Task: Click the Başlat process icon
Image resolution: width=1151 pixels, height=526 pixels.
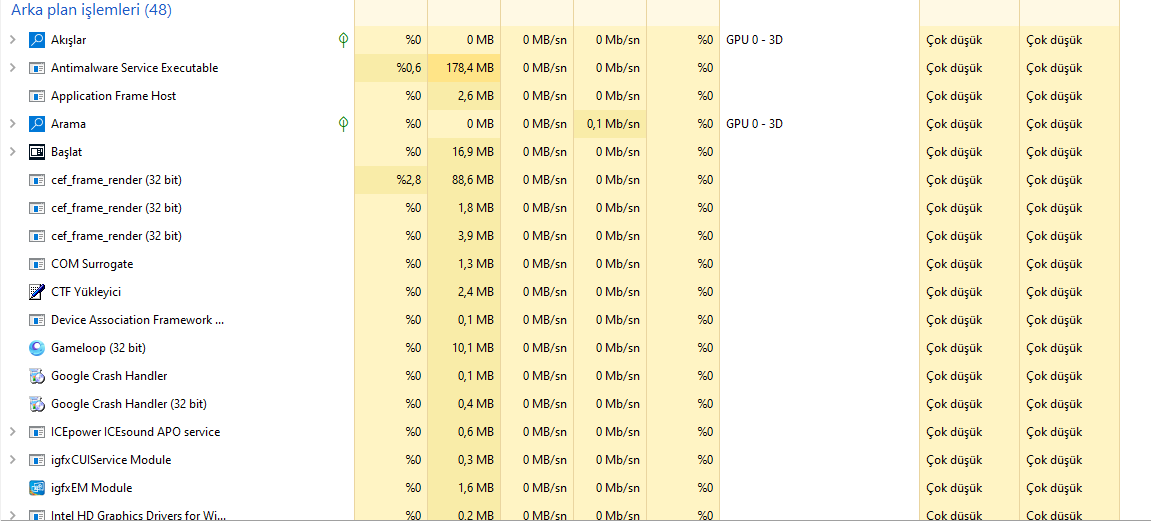Action: pos(37,152)
